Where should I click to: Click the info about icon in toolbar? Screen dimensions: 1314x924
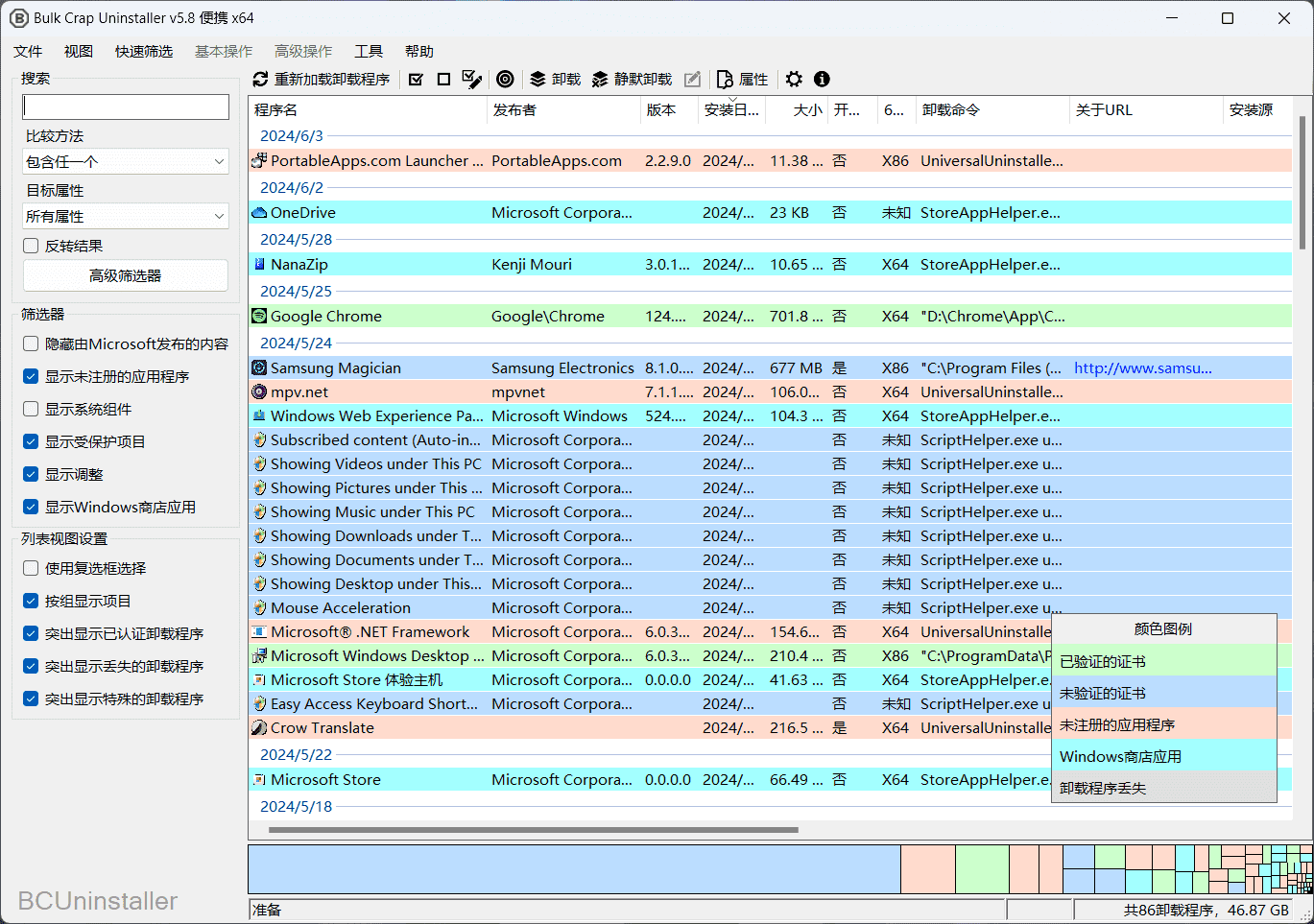[822, 79]
